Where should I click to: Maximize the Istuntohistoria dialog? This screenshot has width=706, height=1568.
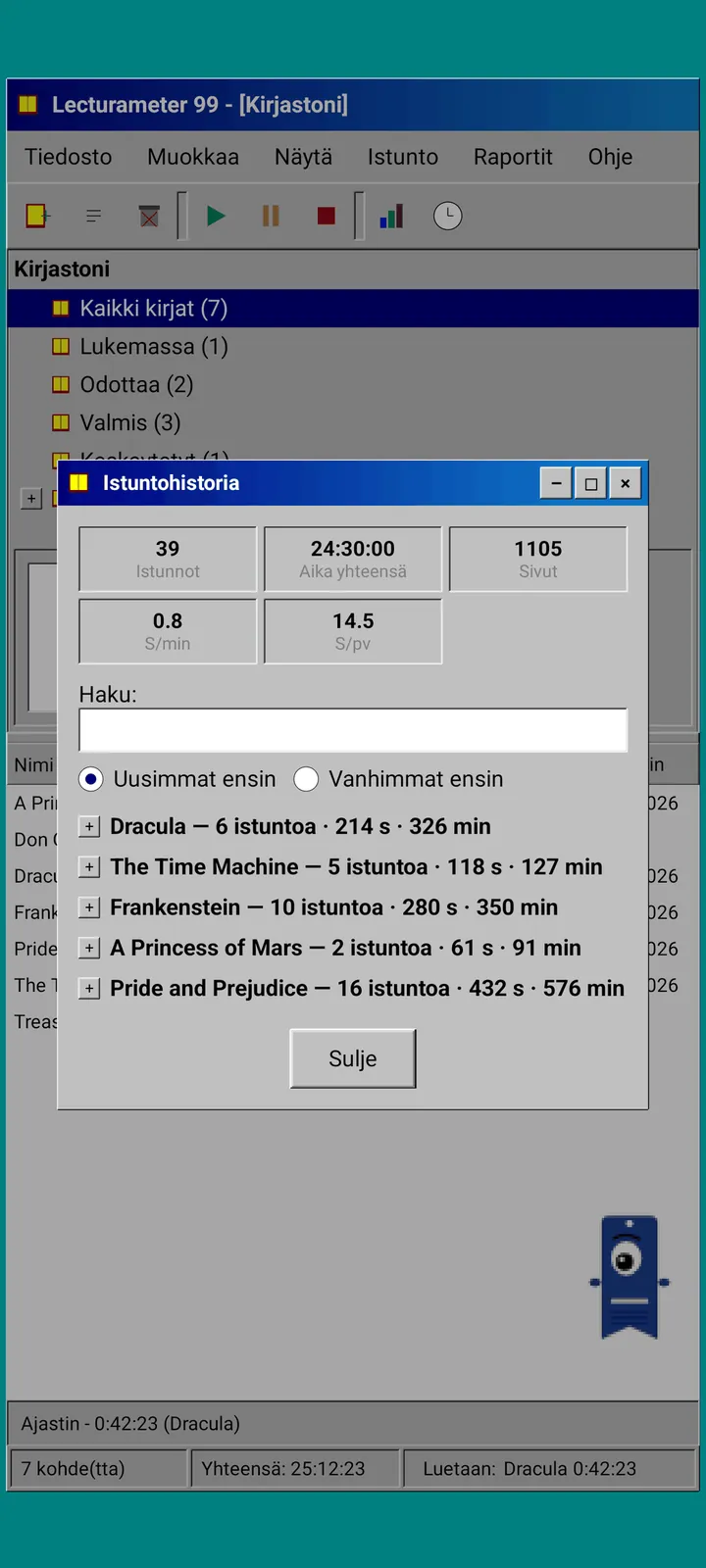590,483
